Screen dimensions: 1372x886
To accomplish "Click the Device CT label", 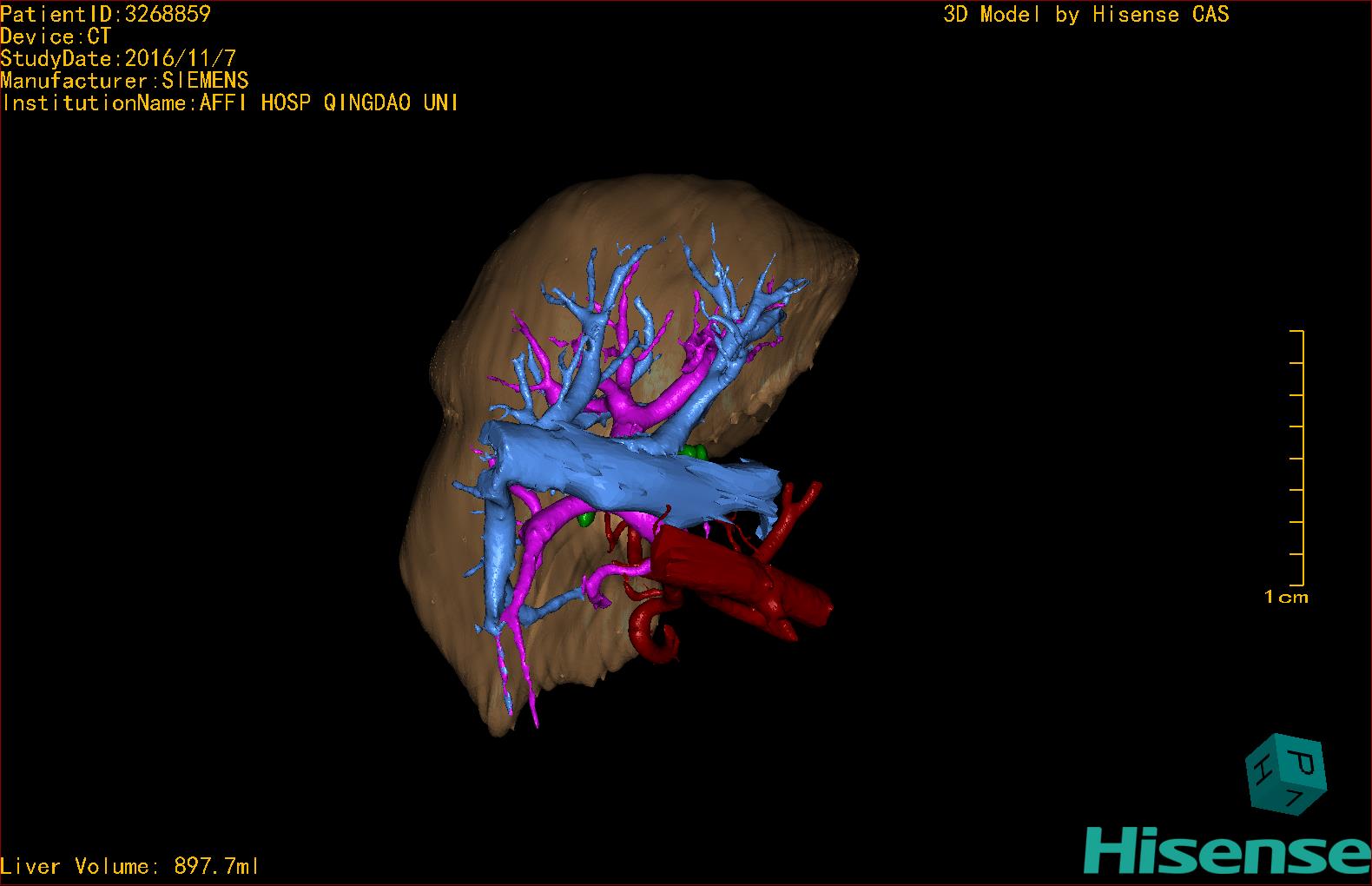I will [x=56, y=36].
